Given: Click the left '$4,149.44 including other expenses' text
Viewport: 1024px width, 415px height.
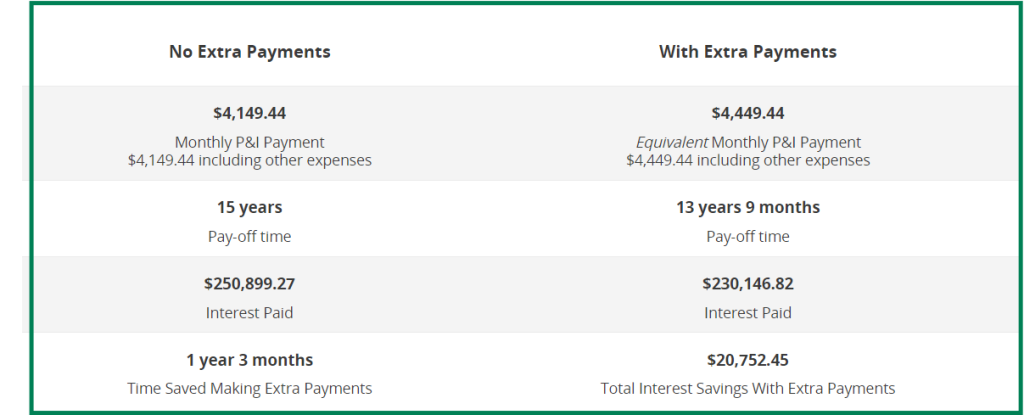Looking at the screenshot, I should (x=249, y=160).
